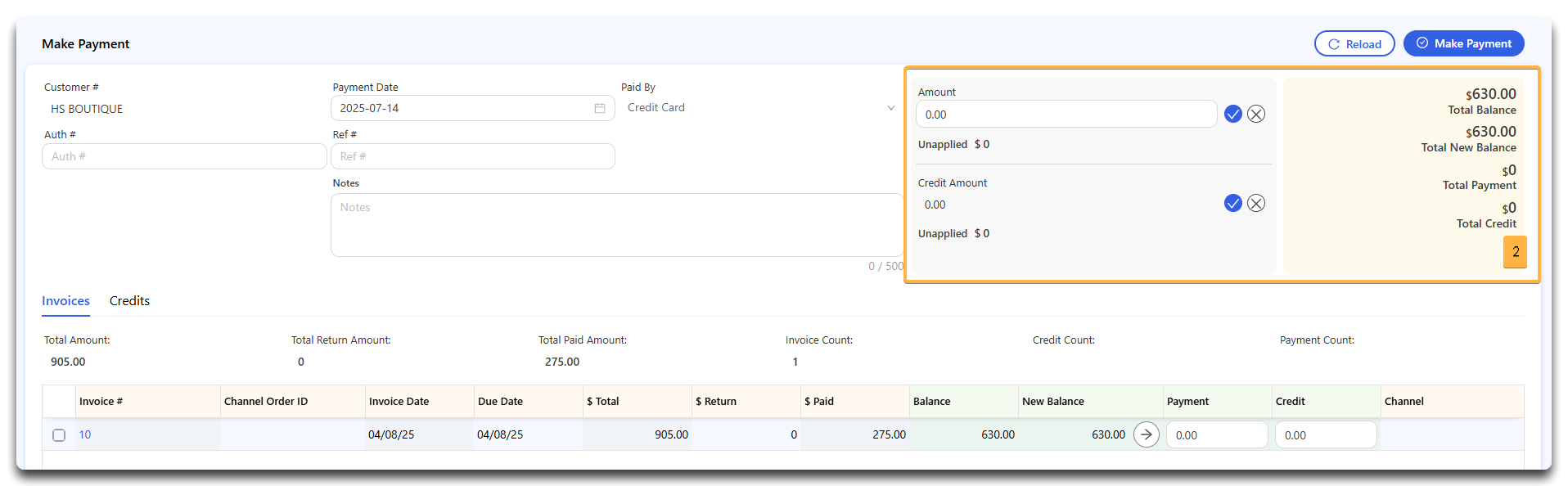
Task: Cancel the Credit Amount using X icon
Action: point(1256,203)
